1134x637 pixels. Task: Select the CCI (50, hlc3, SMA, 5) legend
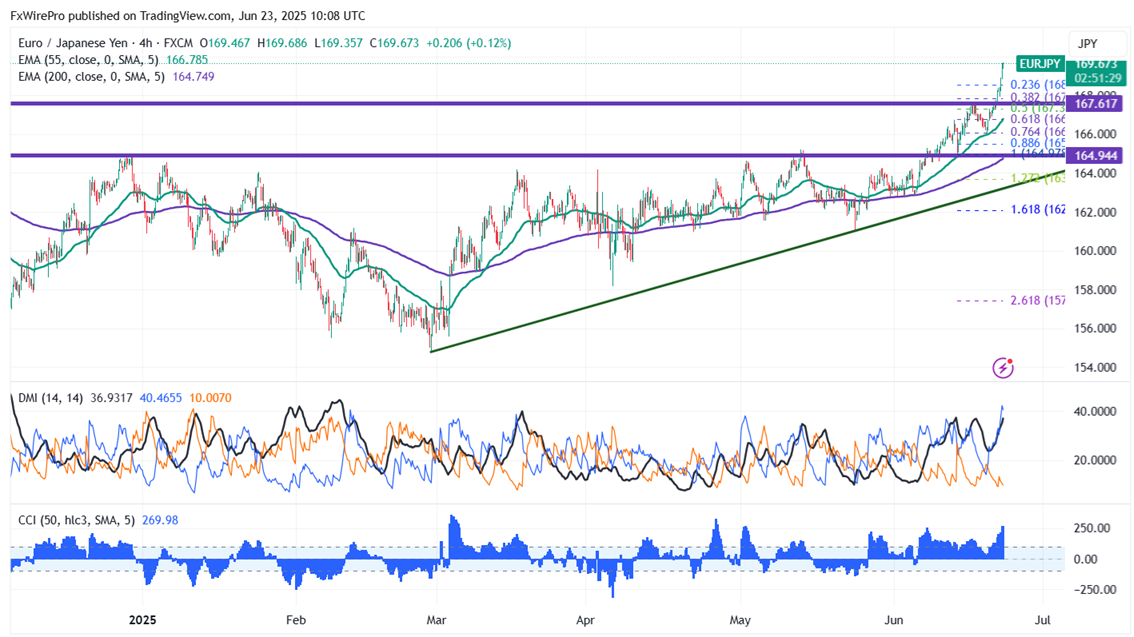pyautogui.click(x=77, y=520)
